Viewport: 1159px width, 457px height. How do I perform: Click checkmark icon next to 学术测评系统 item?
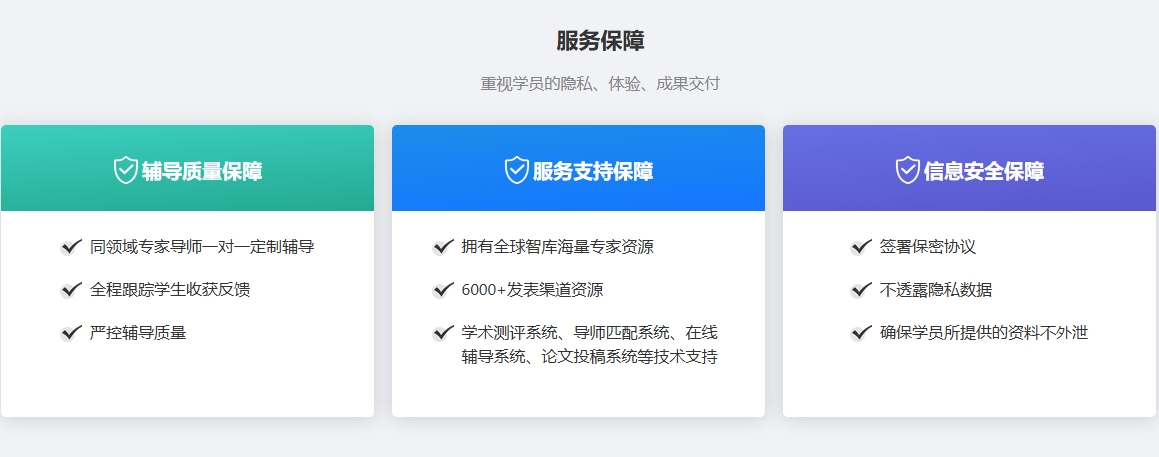pos(443,333)
